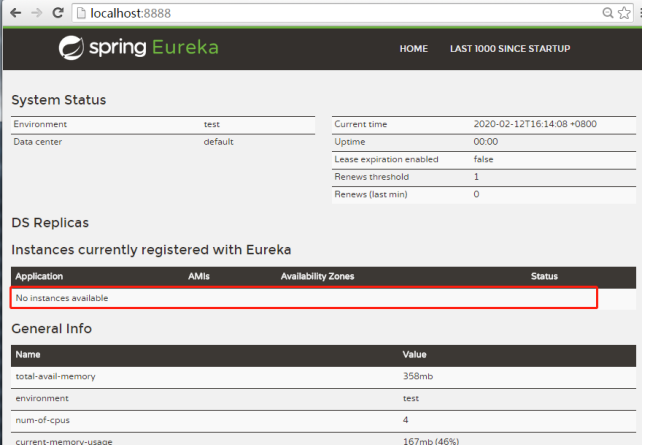
Task: Click the browser back arrow
Action: click(x=15, y=13)
